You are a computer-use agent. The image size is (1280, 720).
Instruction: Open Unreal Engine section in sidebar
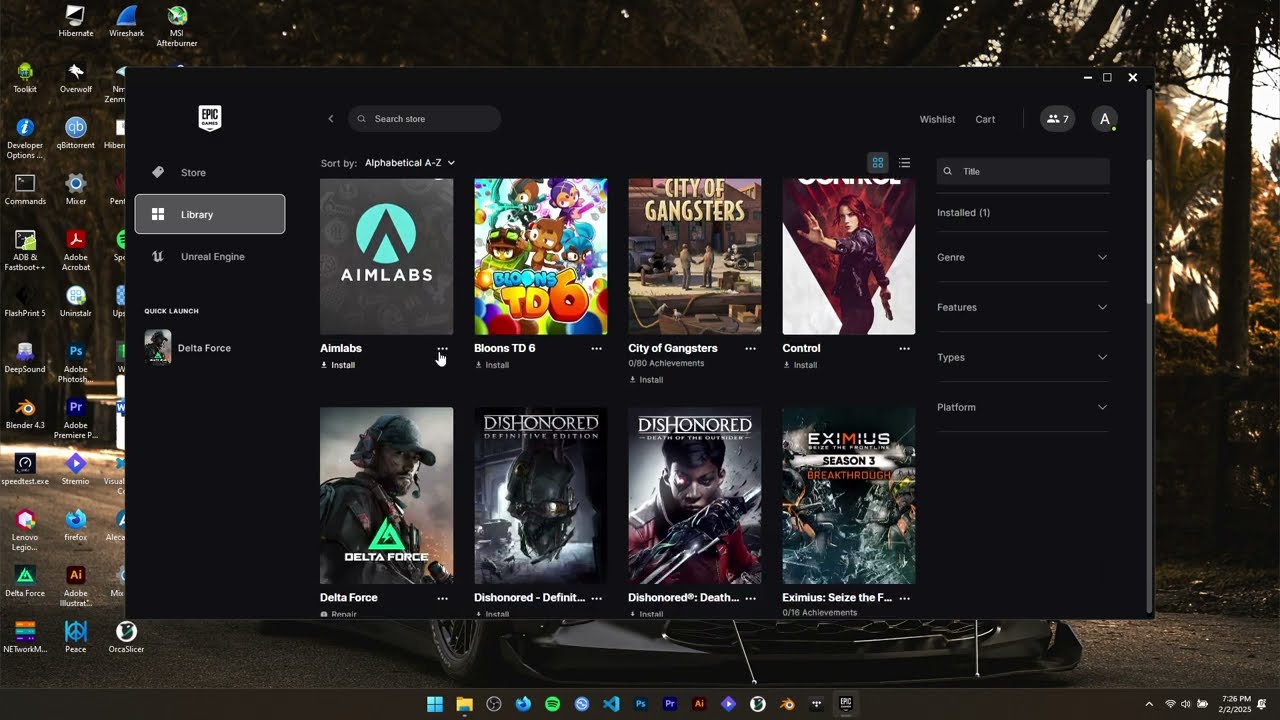pos(210,256)
